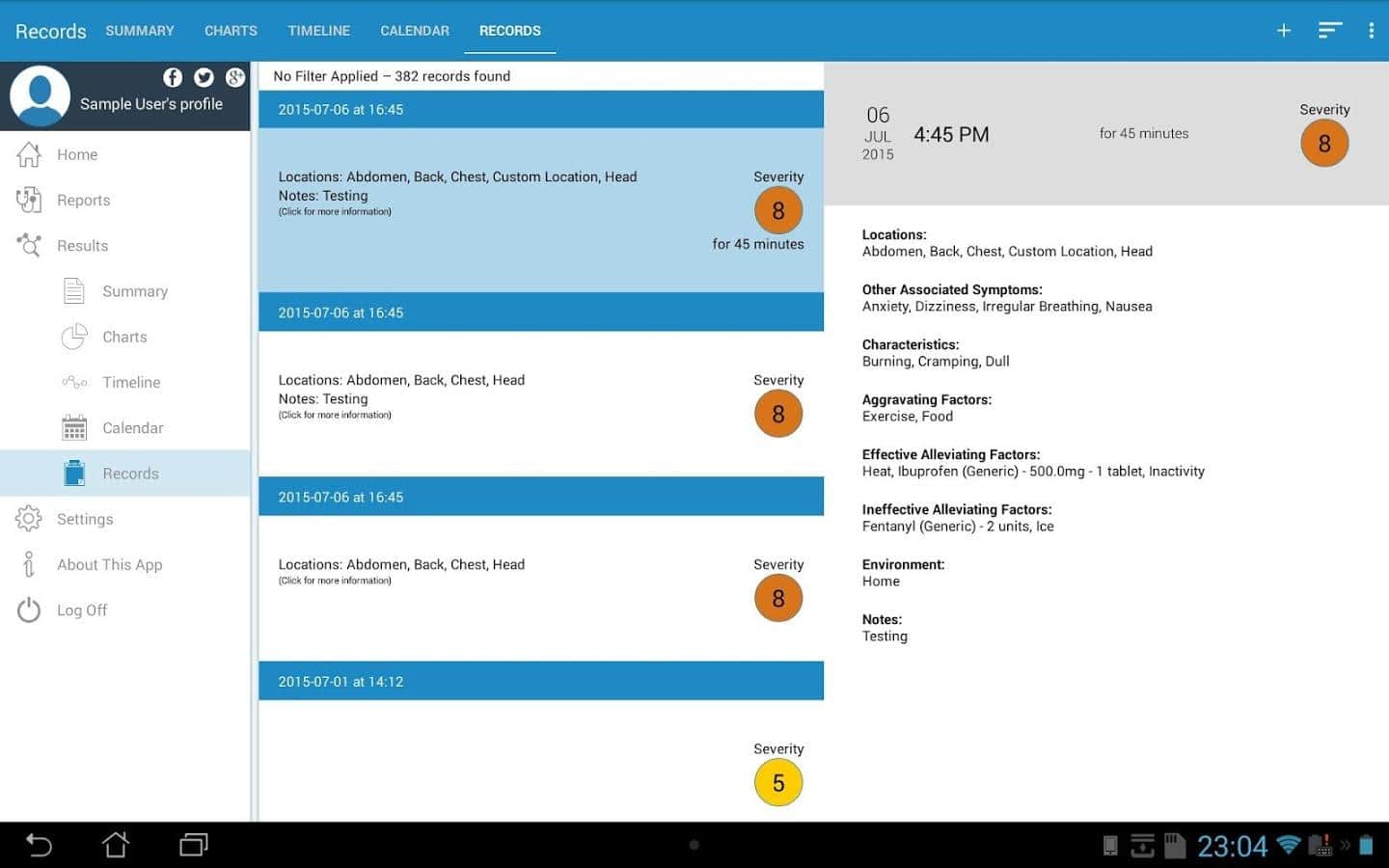Open Settings in the sidebar
The width and height of the screenshot is (1389, 868).
tap(85, 519)
